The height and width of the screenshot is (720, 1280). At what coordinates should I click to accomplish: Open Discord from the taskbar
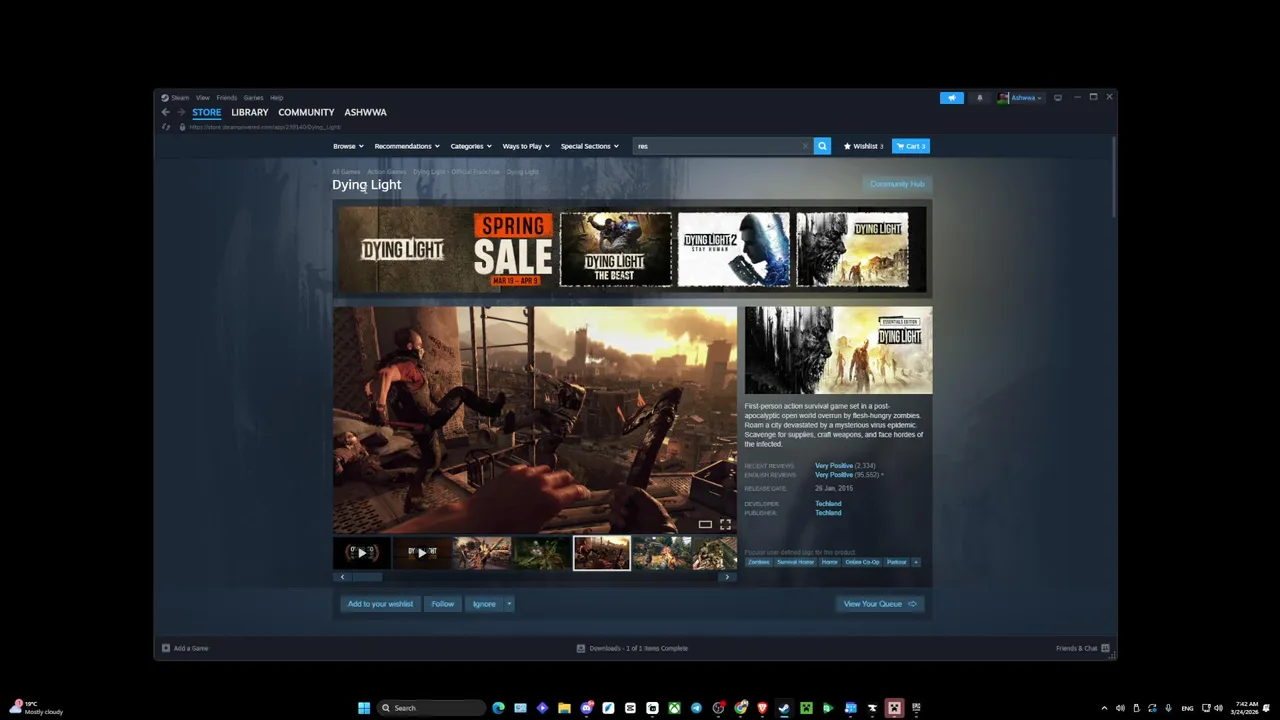pyautogui.click(x=586, y=708)
